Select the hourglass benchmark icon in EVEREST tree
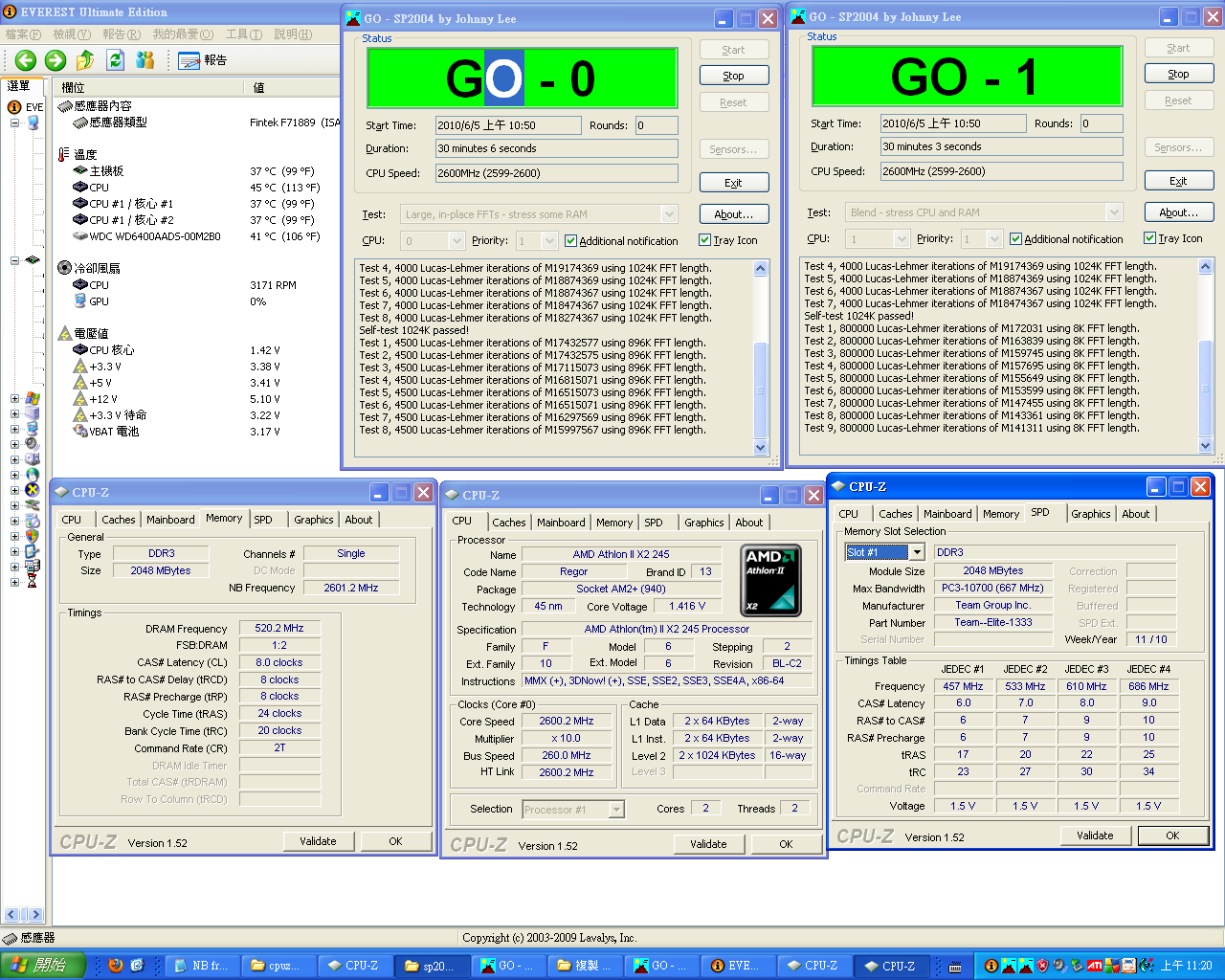 point(33,582)
